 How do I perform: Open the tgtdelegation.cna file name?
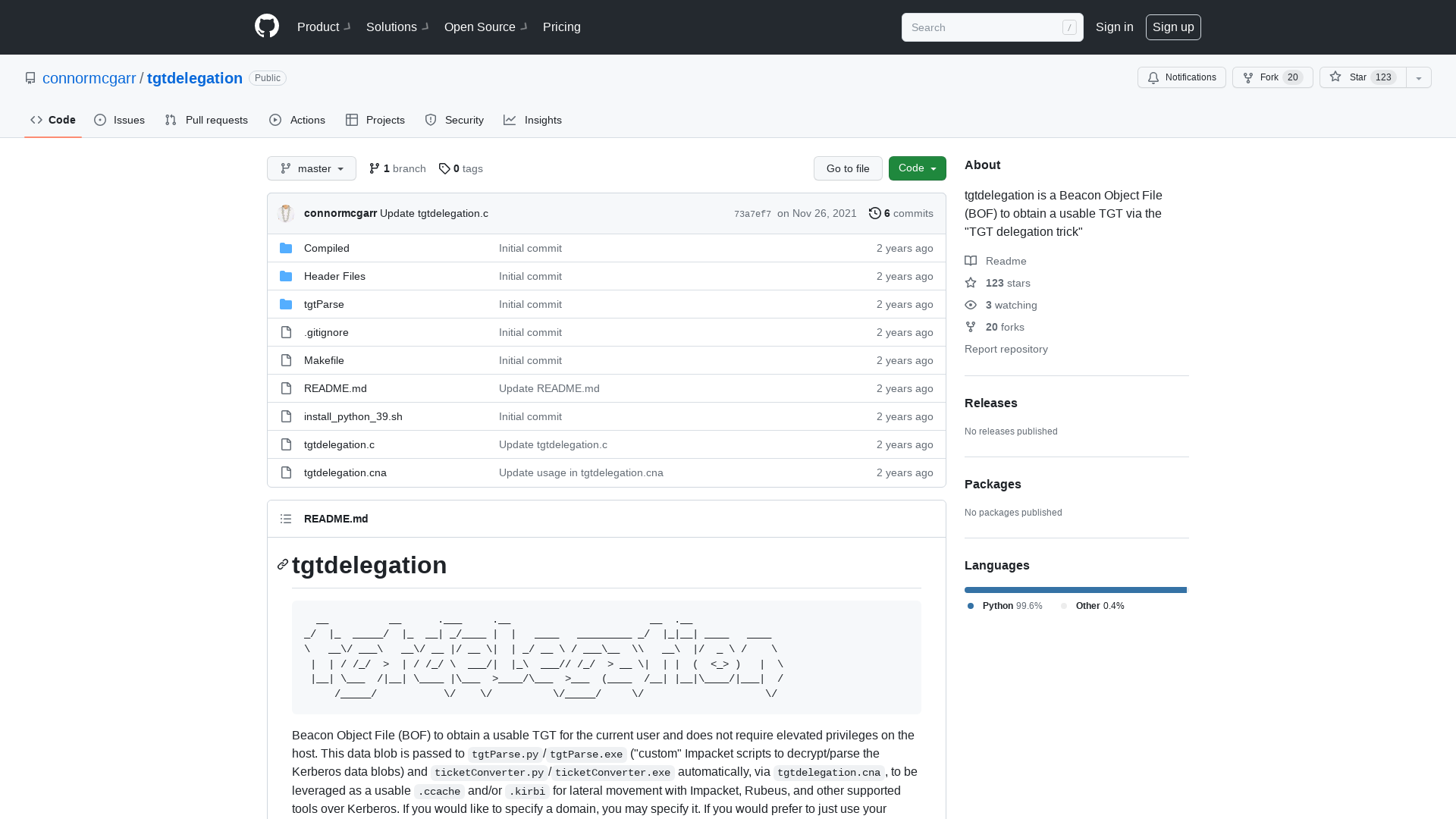point(345,472)
